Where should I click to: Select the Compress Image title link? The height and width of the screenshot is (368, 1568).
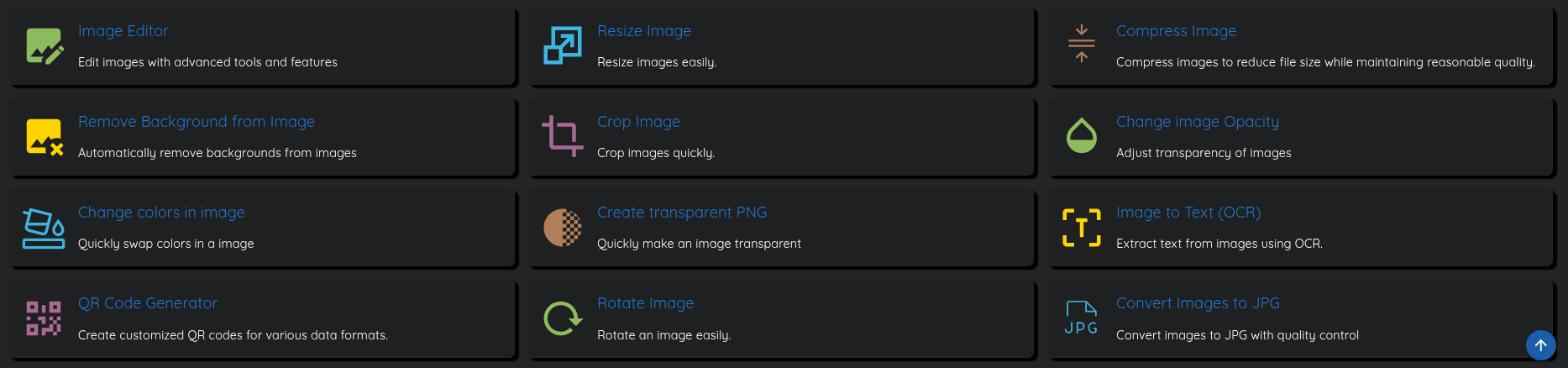[x=1176, y=31]
